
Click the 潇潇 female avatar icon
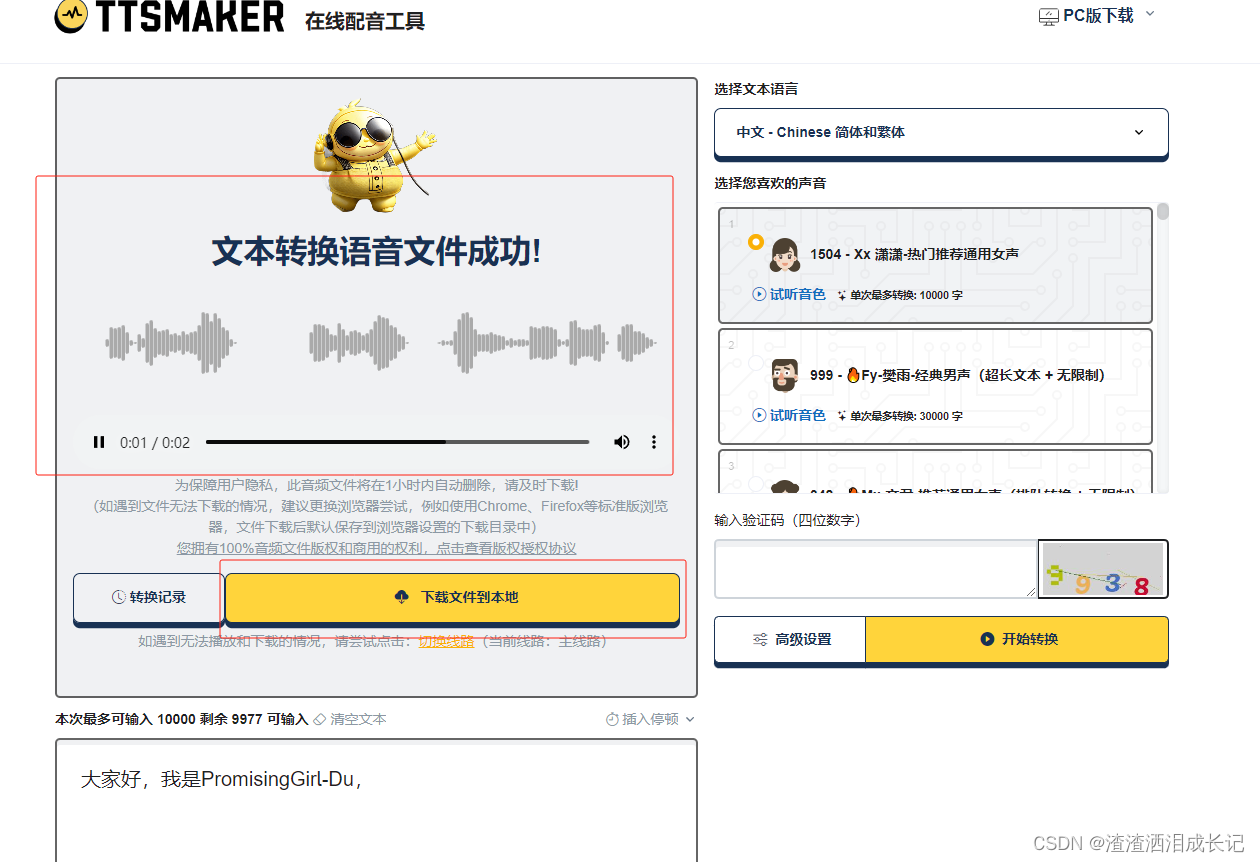point(785,255)
